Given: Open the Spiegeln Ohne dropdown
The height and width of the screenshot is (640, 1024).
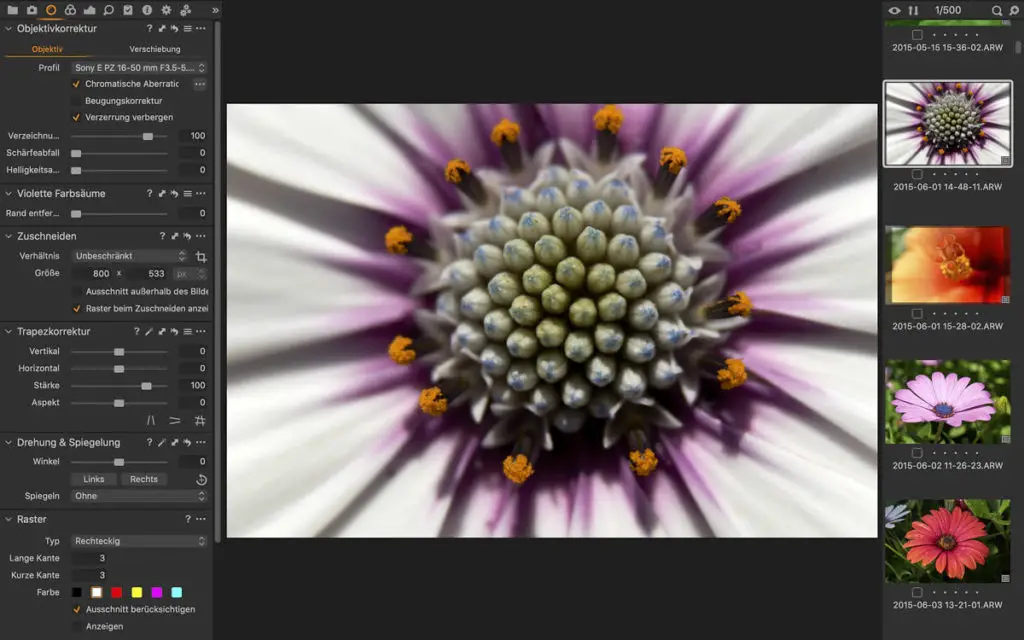Looking at the screenshot, I should (139, 496).
